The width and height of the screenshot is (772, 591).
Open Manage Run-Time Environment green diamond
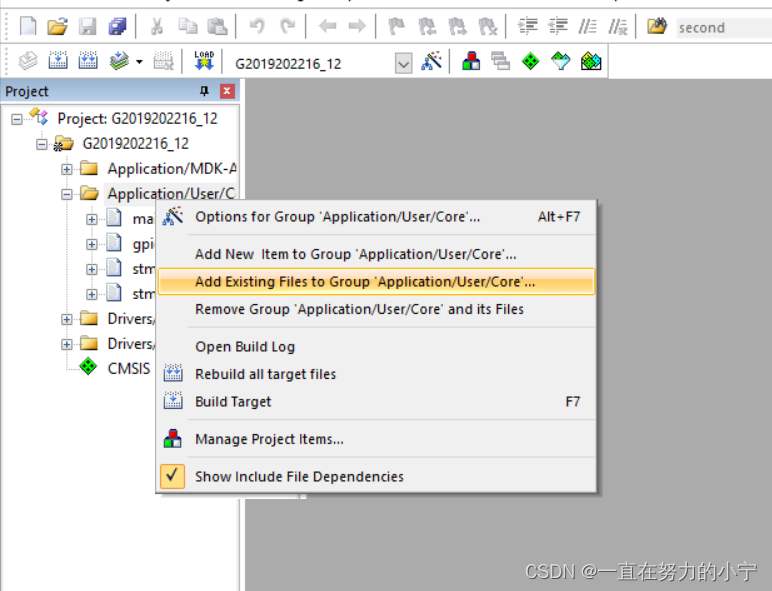[x=530, y=62]
